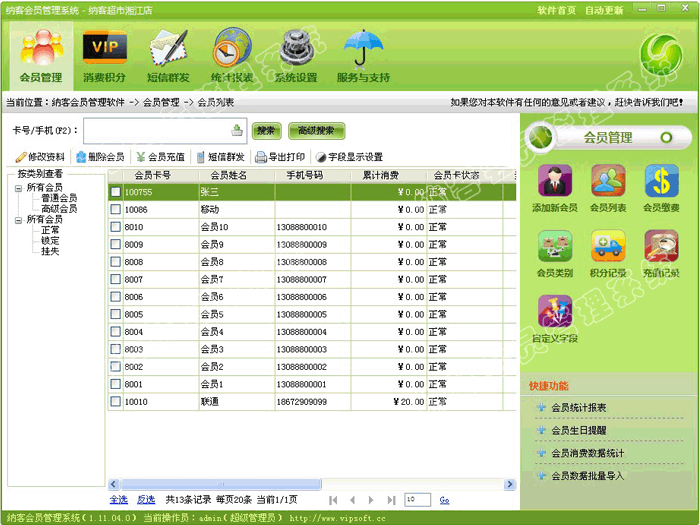Click the 会员充值 toolbar item
Viewport: 700px width, 525px height.
(x=160, y=157)
